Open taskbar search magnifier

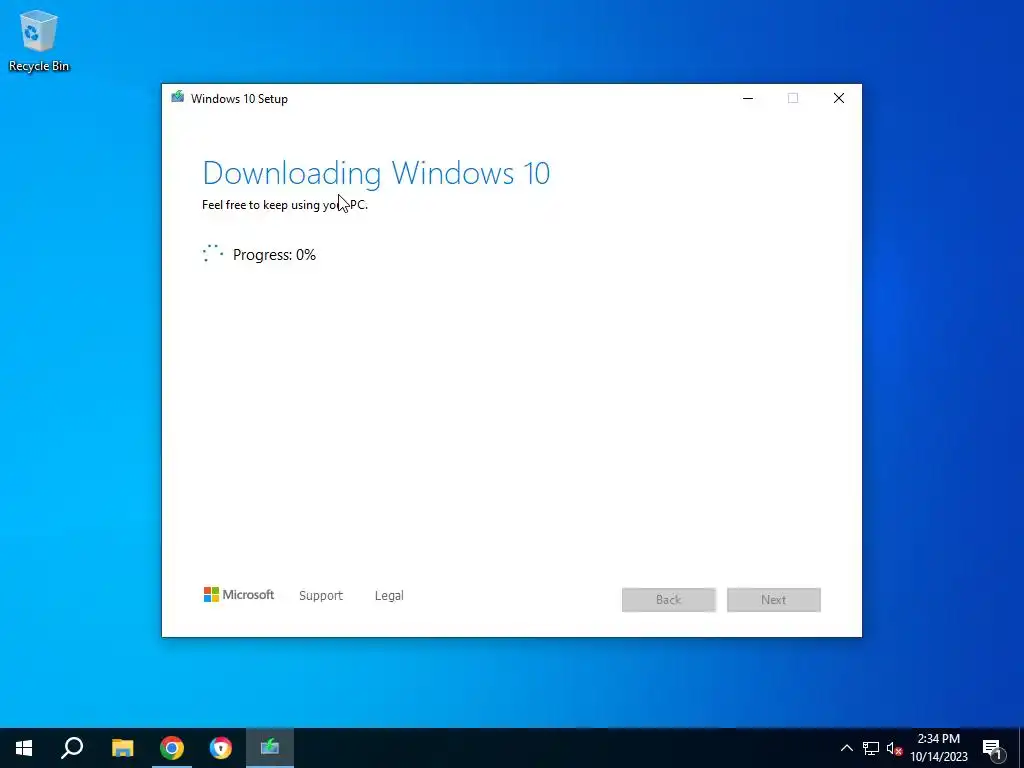point(72,748)
